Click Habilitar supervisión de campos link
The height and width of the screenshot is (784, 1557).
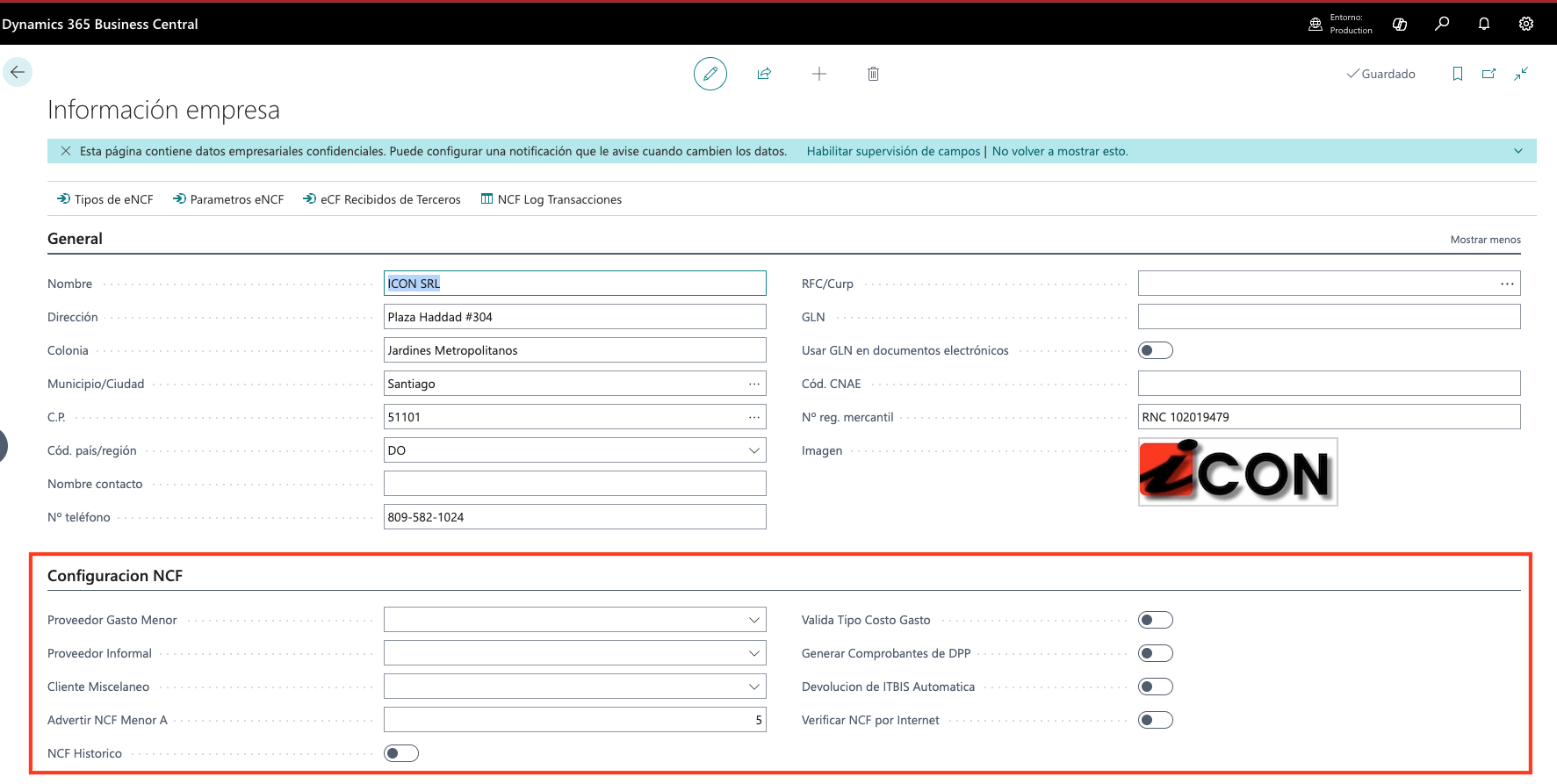893,151
